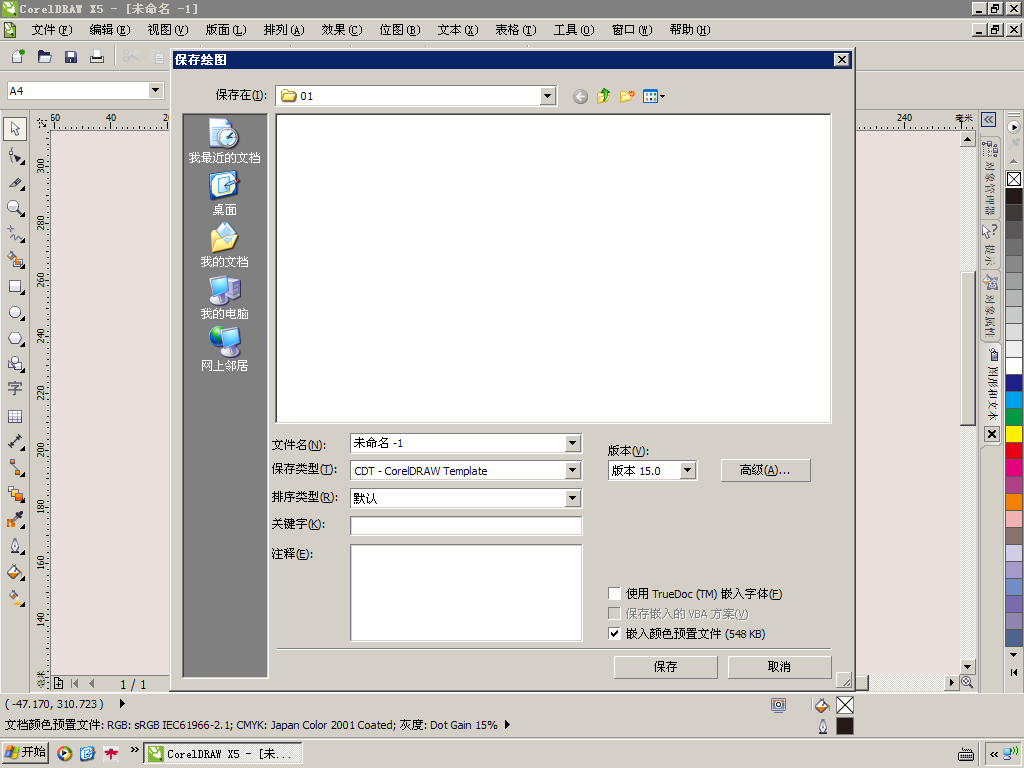Collapse docker panel double-arrow

coord(989,120)
